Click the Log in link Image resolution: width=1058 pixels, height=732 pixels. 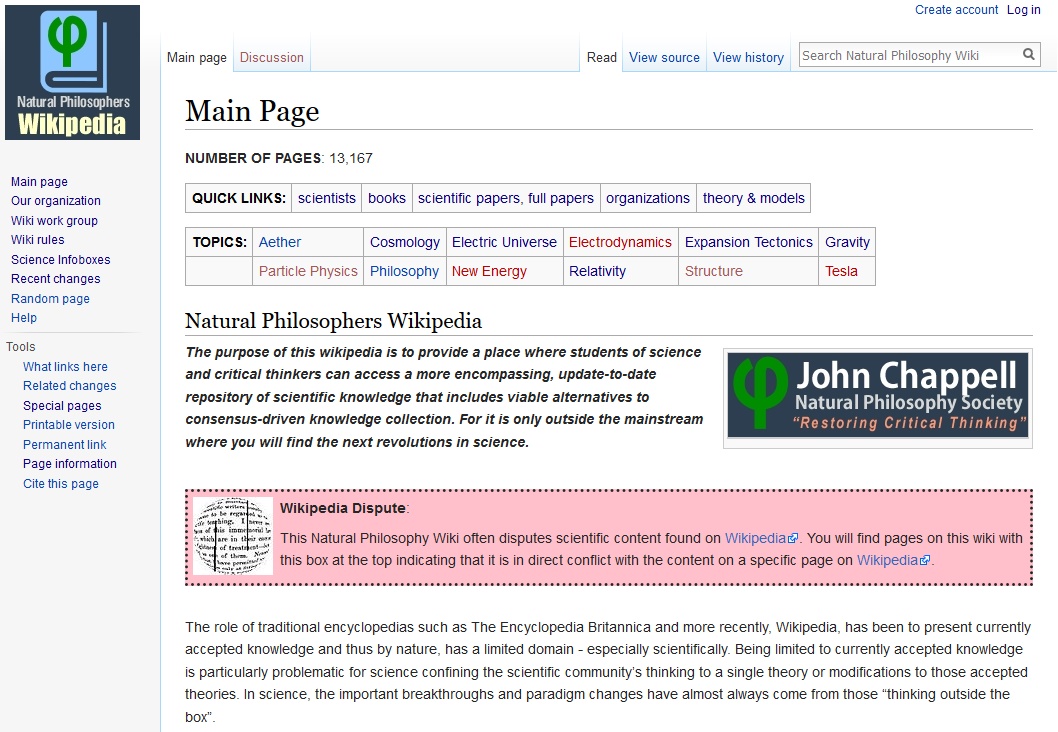tap(1024, 9)
